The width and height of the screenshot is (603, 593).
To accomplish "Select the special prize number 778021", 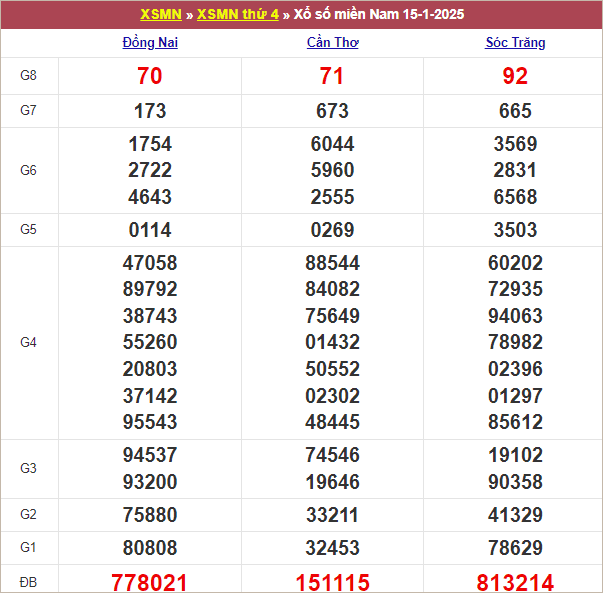I will (x=150, y=582).
